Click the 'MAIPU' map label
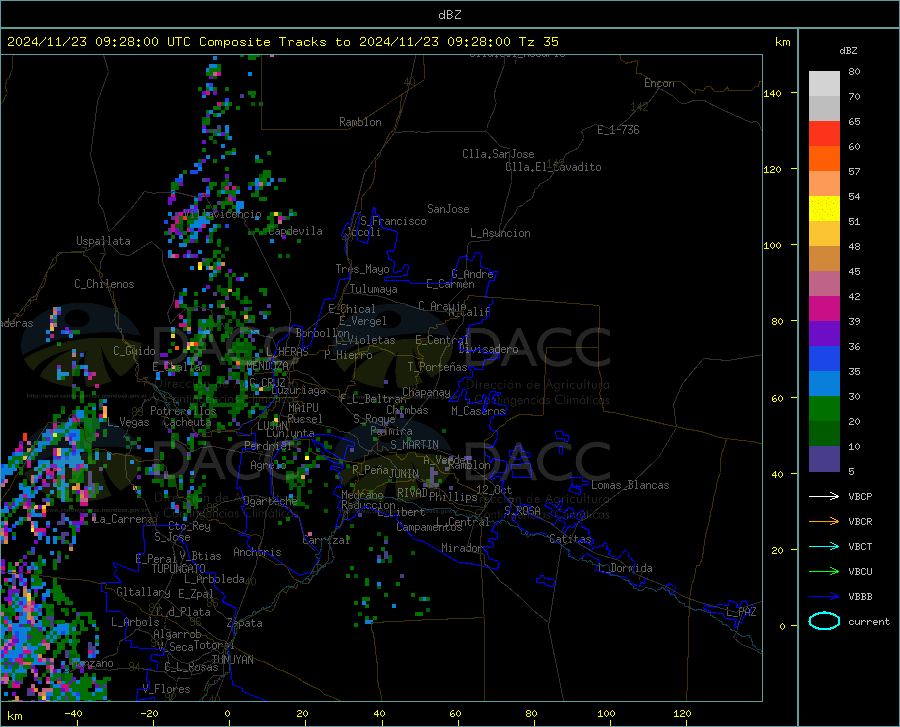 pos(303,407)
